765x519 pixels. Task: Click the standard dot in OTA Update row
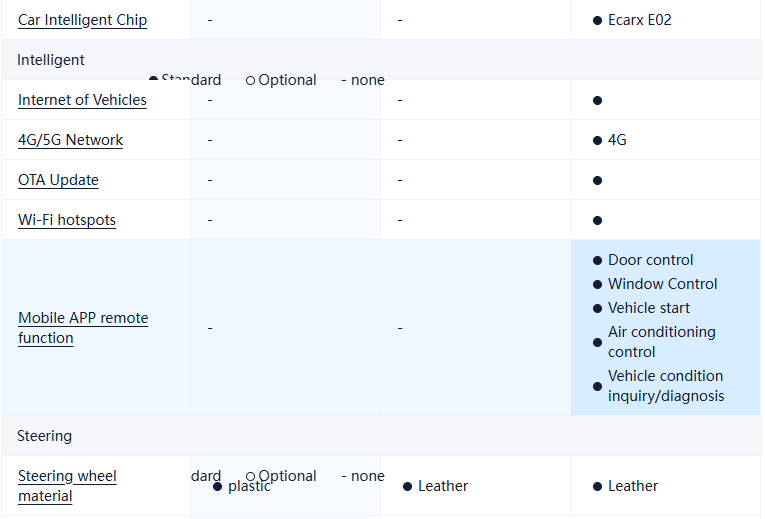pos(597,180)
